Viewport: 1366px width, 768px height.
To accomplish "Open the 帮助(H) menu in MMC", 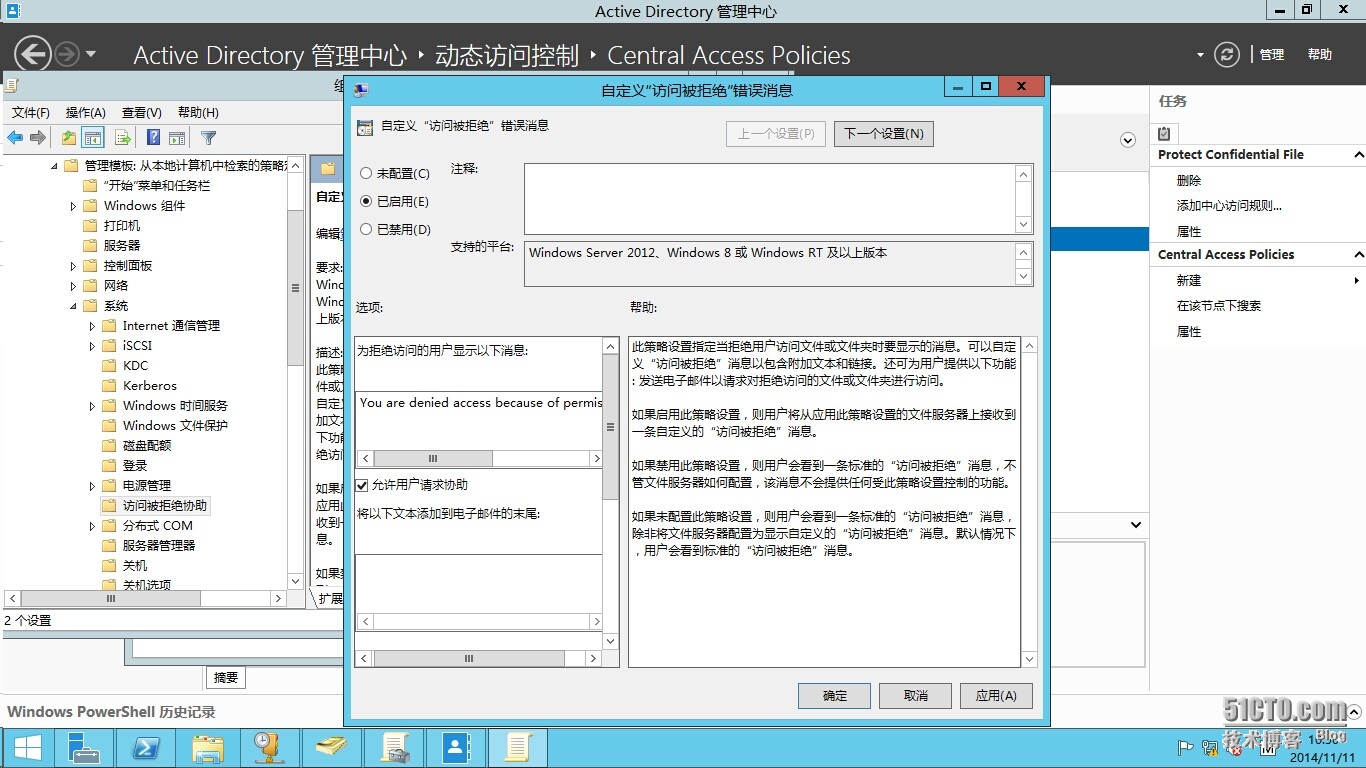I will 198,113.
